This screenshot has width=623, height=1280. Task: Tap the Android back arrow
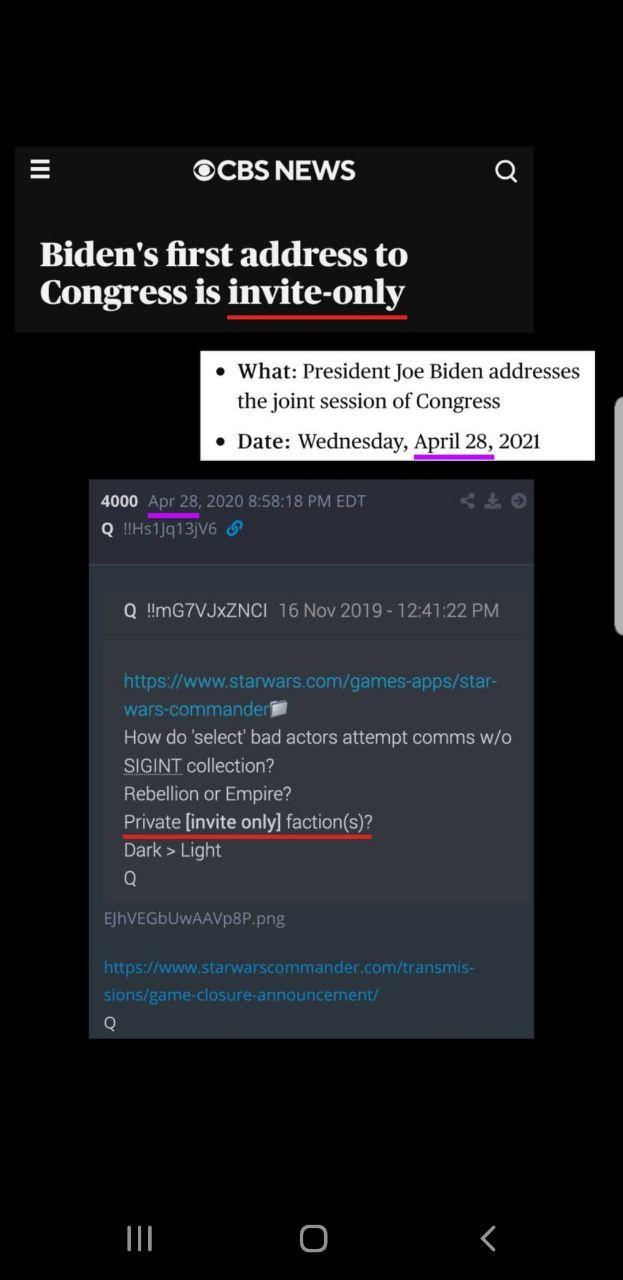click(x=487, y=1238)
